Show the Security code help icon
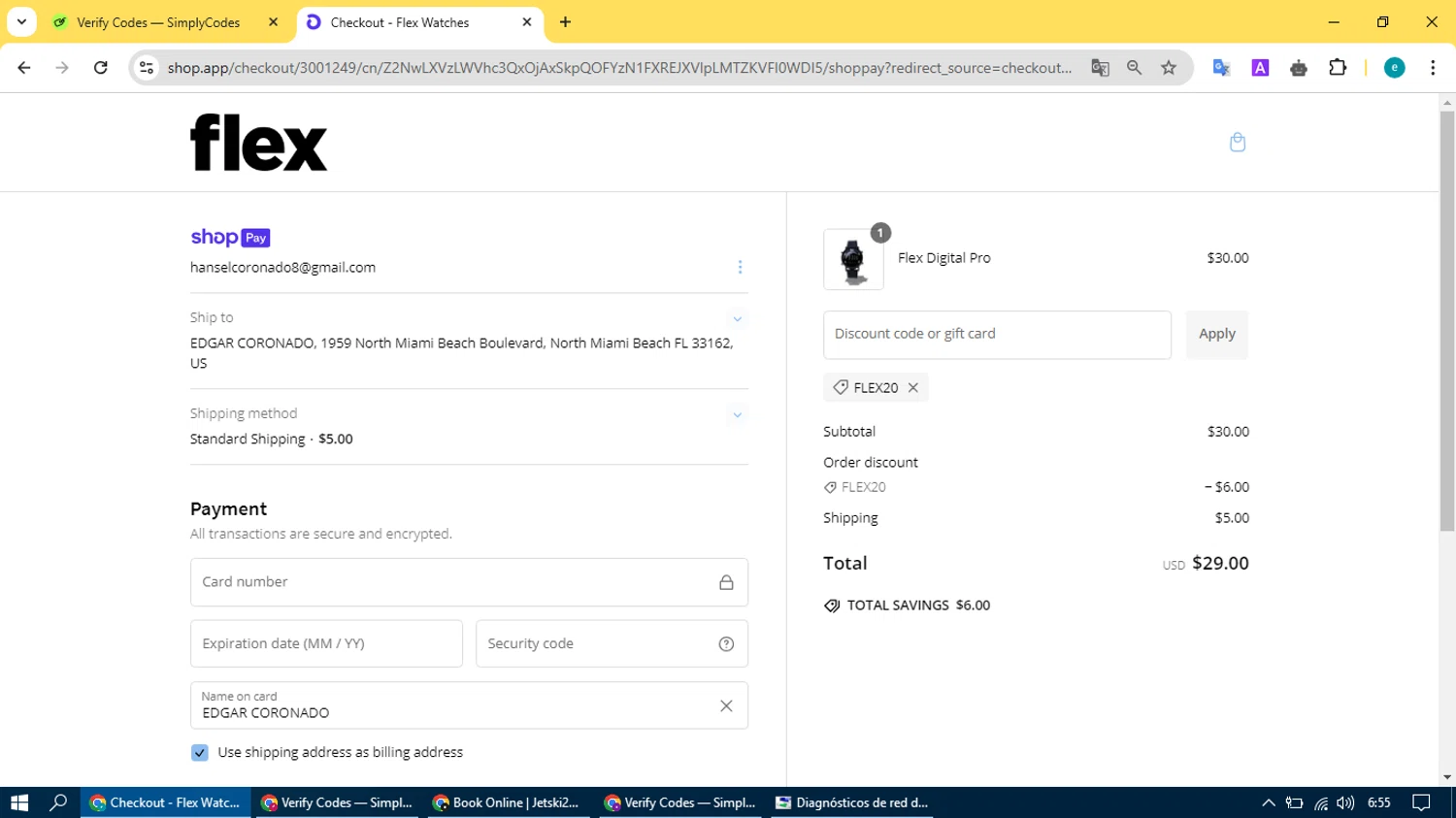 (726, 644)
